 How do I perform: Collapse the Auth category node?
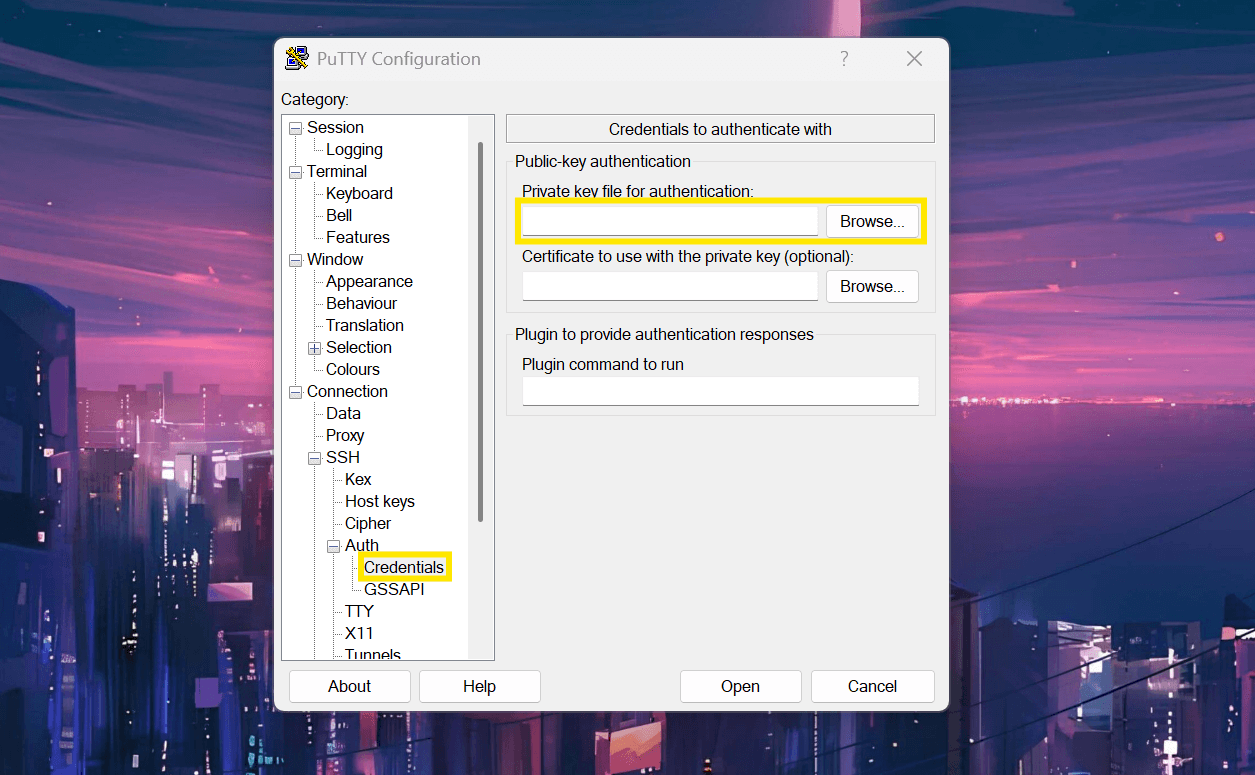pos(333,546)
